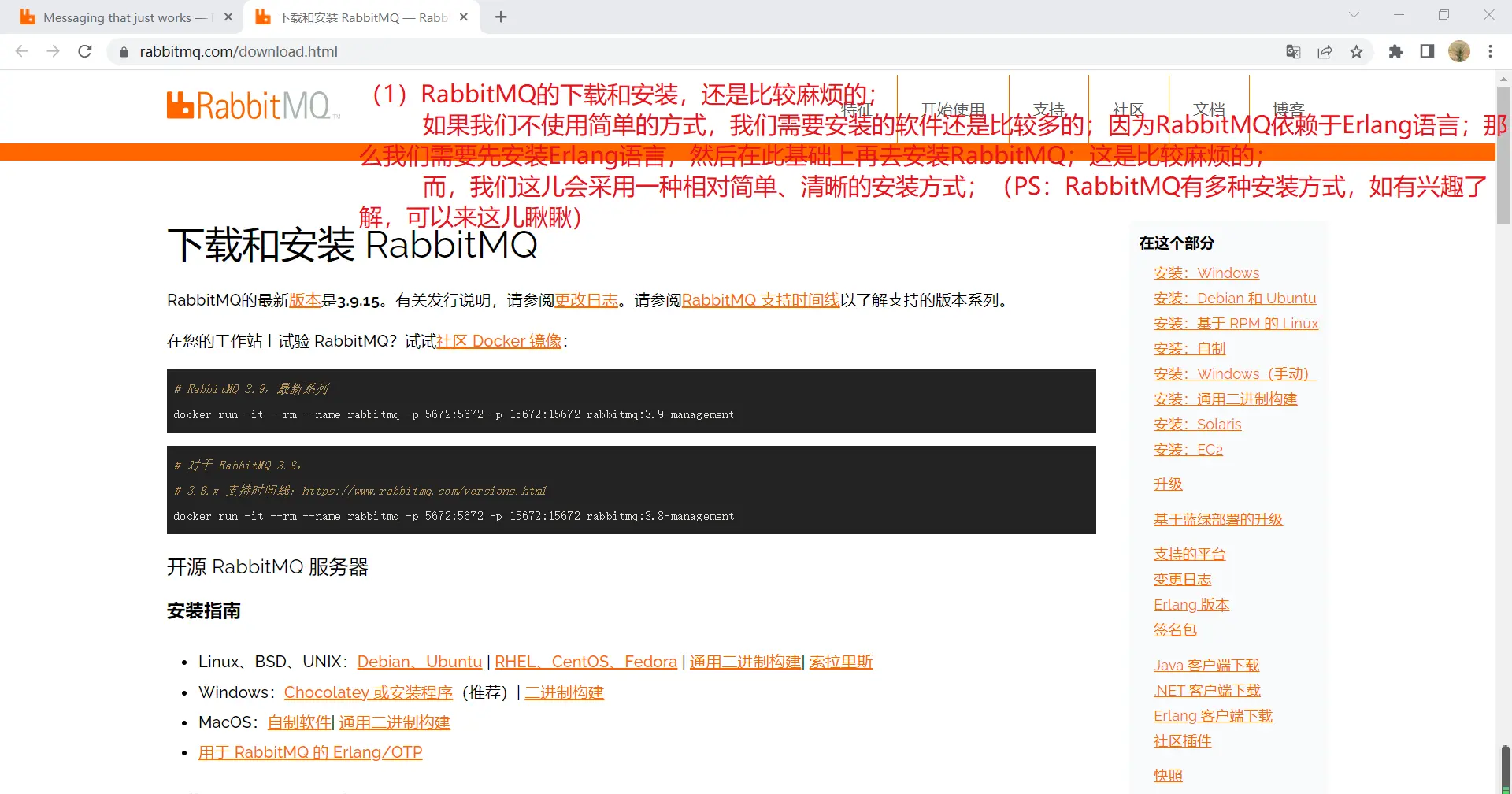Open sidebar 安装: Solaris link
Image resolution: width=1512 pixels, height=794 pixels.
pyautogui.click(x=1198, y=425)
